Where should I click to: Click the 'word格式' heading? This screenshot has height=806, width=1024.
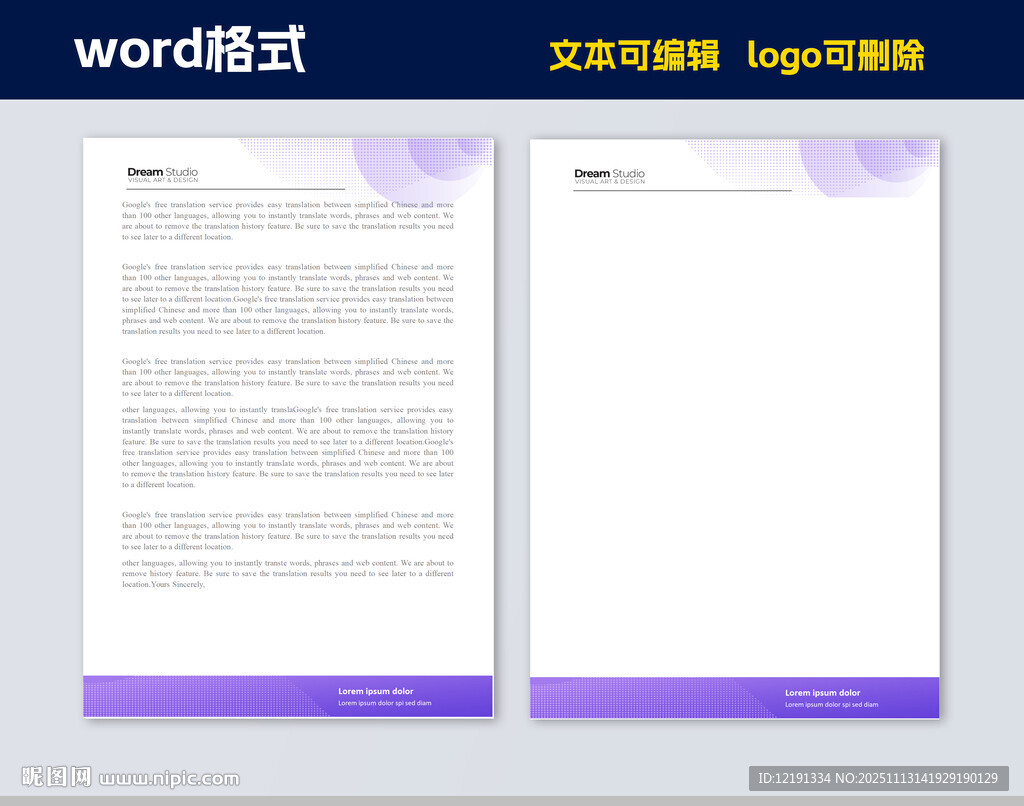192,48
